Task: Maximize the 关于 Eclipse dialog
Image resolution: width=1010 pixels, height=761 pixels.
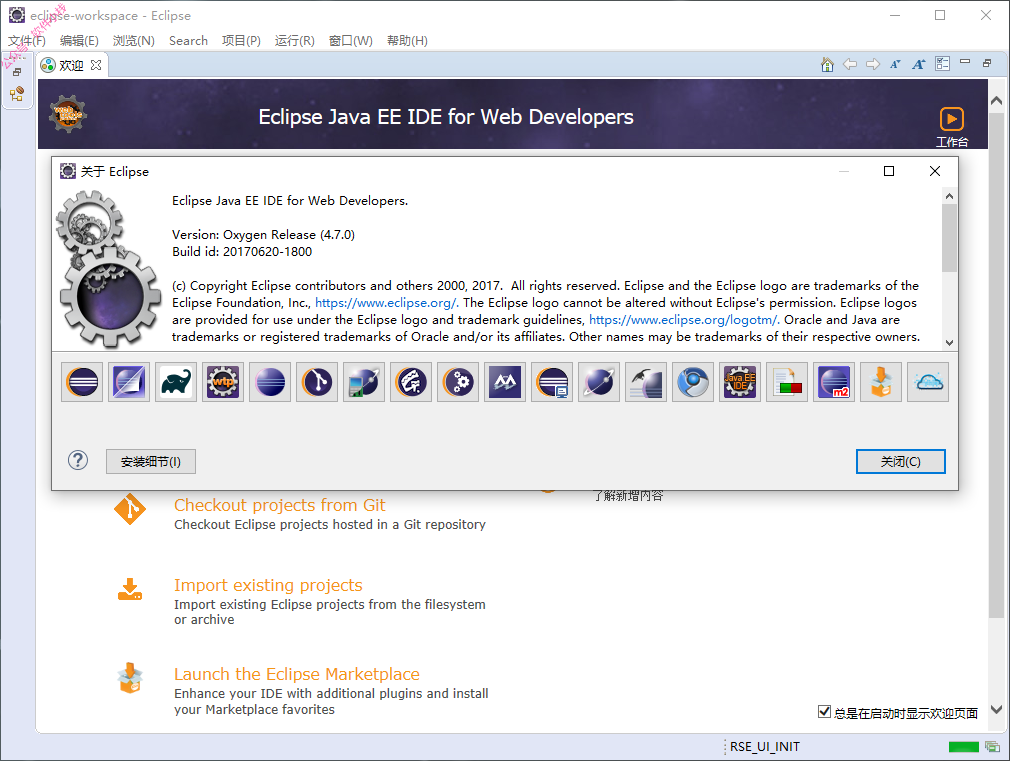Action: [x=889, y=171]
